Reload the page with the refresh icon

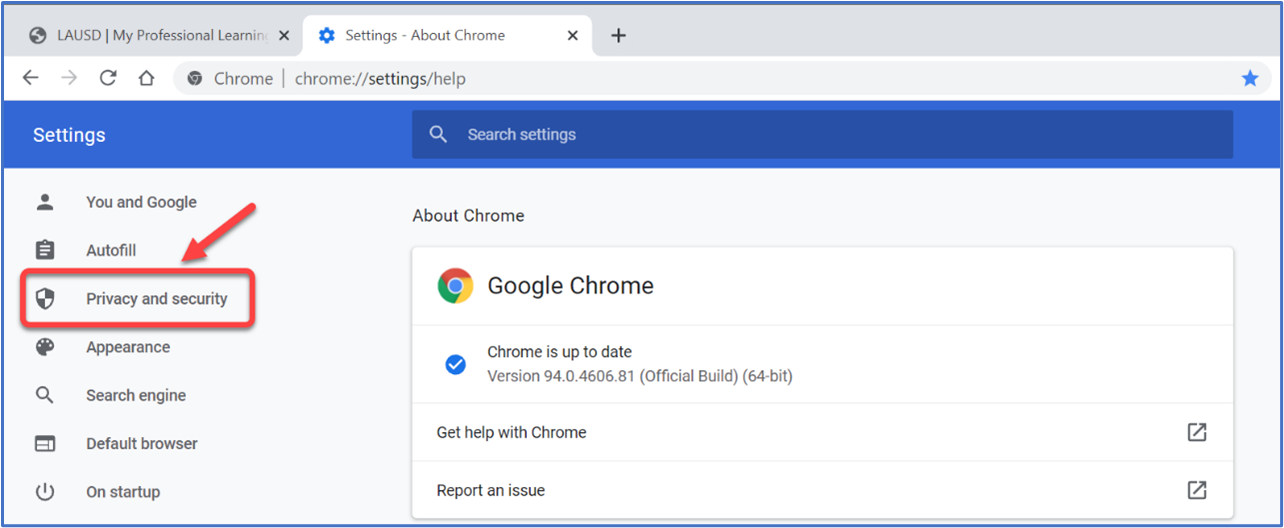coord(108,78)
